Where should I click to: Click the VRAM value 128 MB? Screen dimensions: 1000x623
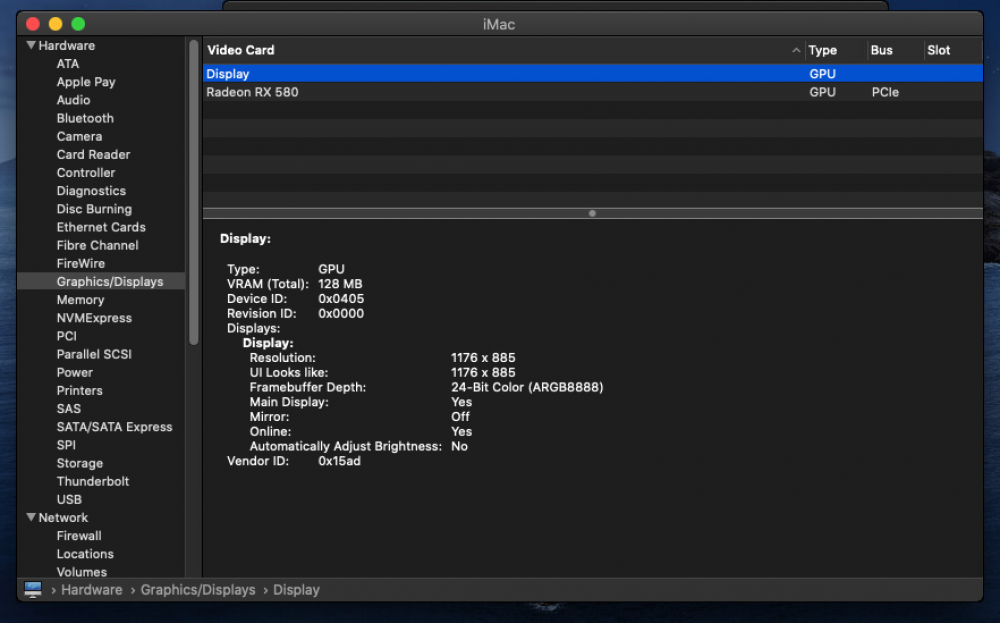click(x=340, y=284)
